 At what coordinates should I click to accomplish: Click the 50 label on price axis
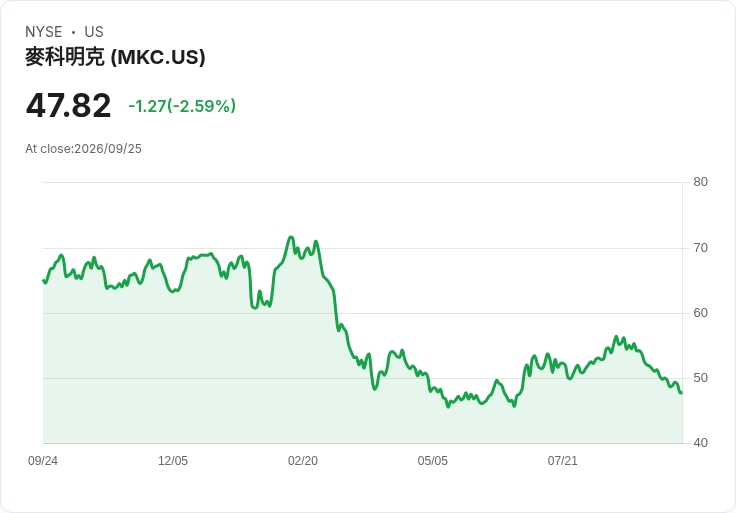coord(700,378)
